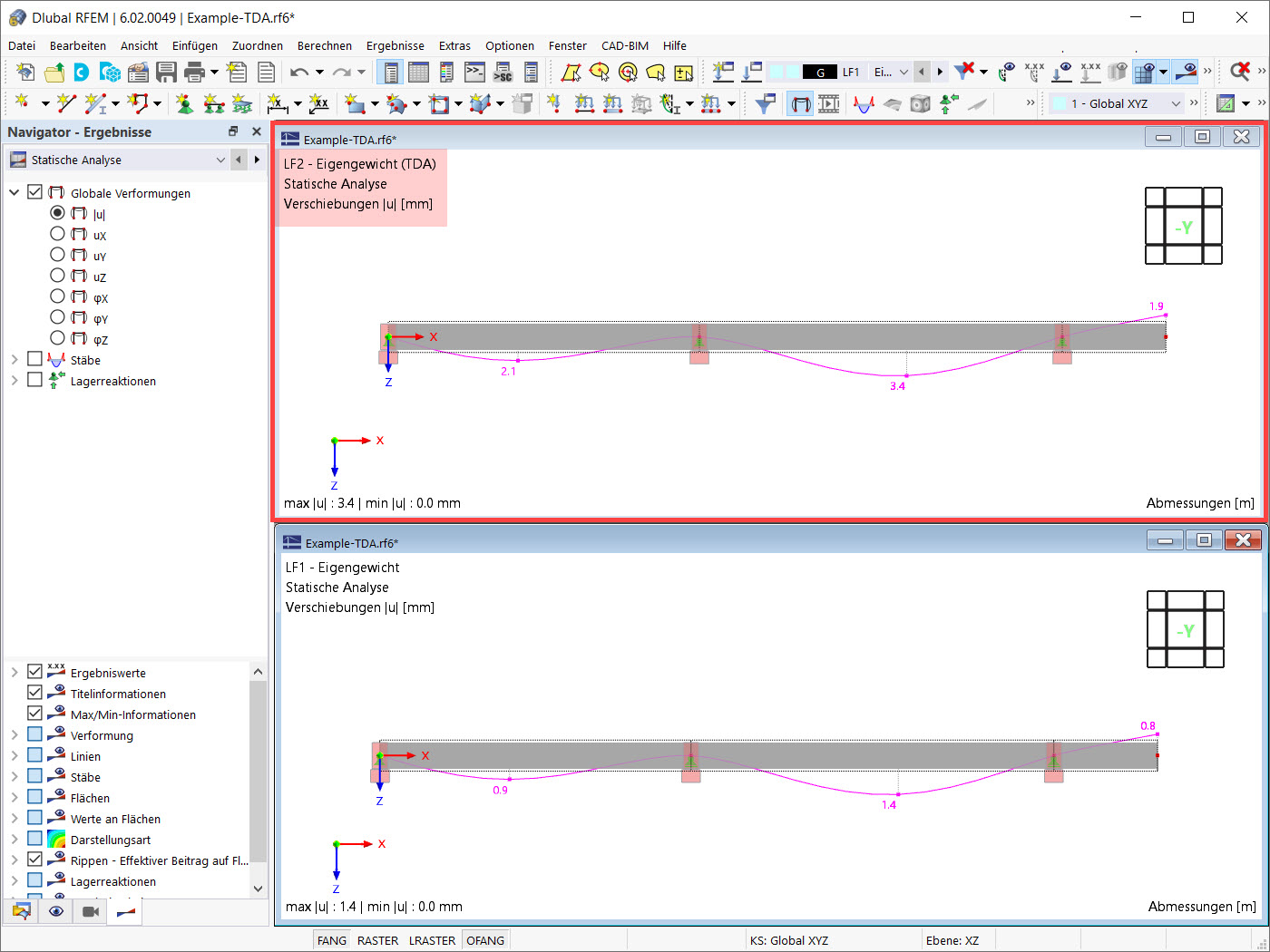1270x952 pixels.
Task: Uncheck Globale Verformungen checkbox
Action: tap(34, 192)
